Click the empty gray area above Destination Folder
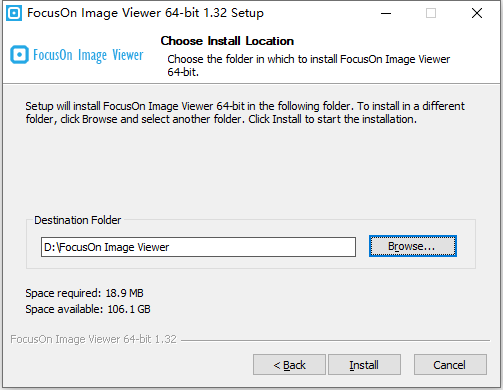The width and height of the screenshot is (503, 390). click(x=250, y=170)
